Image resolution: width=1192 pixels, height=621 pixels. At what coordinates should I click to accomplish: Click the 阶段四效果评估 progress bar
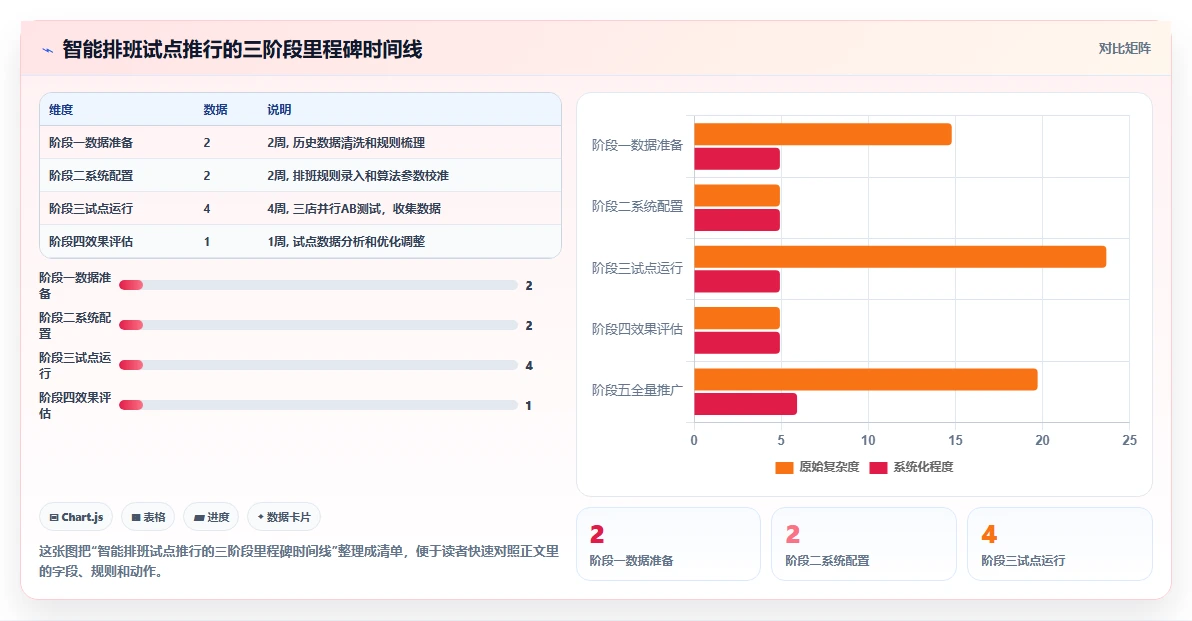(319, 405)
